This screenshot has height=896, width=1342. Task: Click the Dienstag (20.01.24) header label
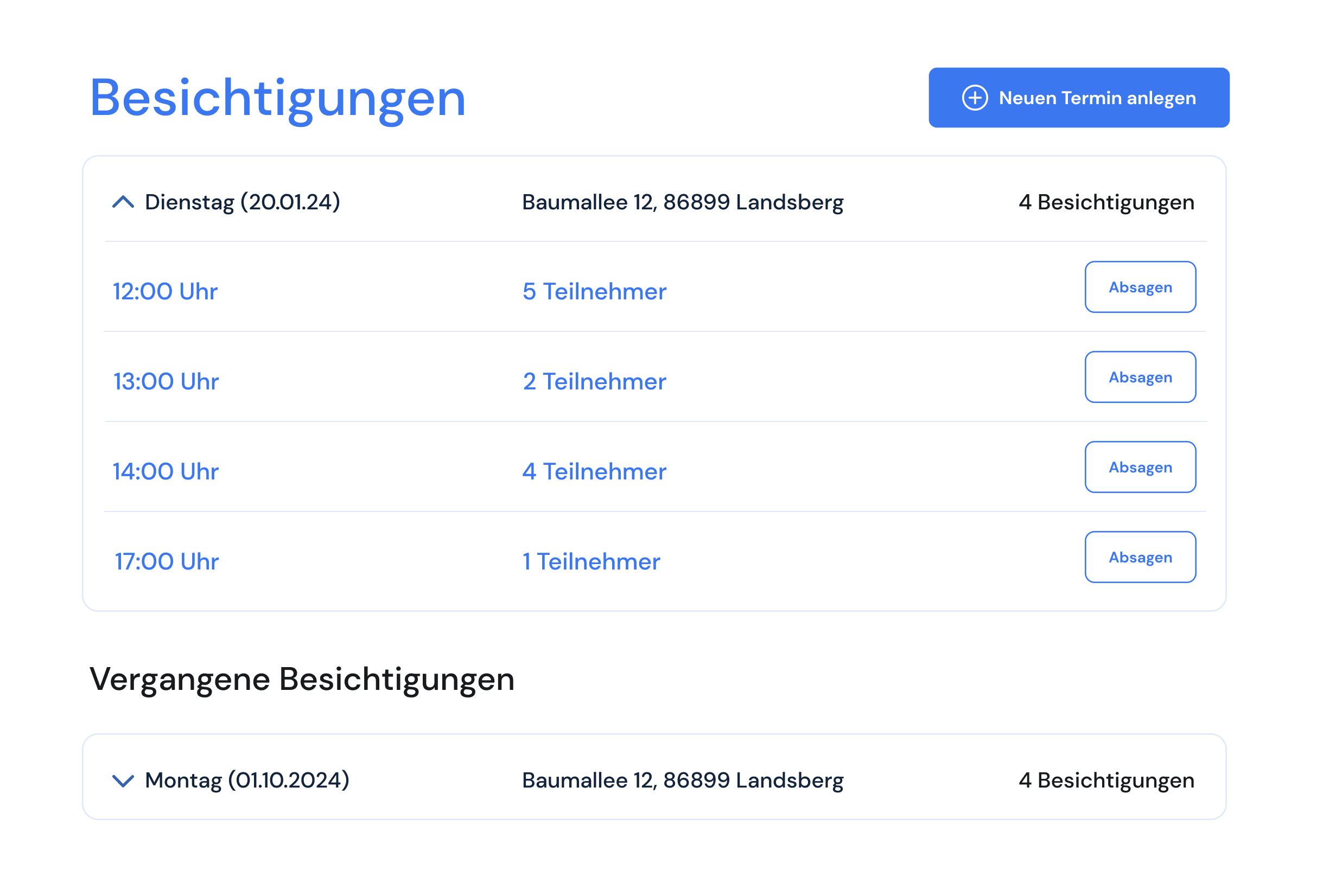pos(243,202)
